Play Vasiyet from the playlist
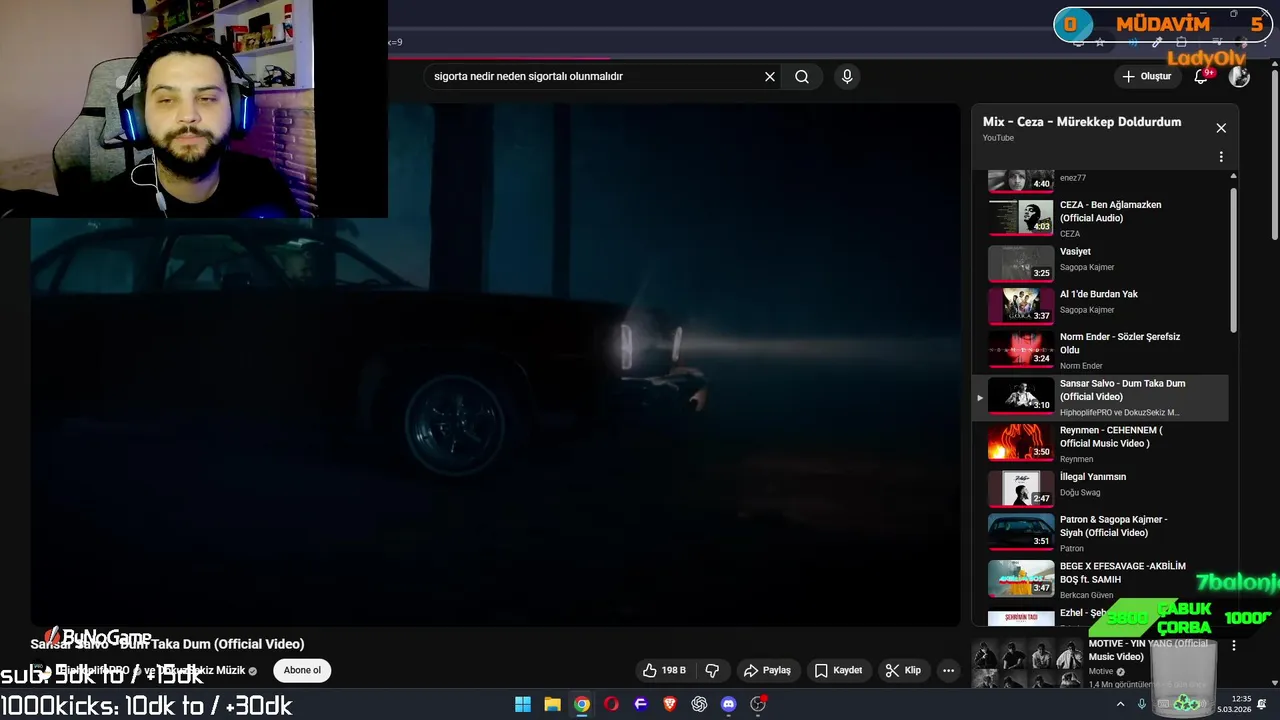 1100,263
